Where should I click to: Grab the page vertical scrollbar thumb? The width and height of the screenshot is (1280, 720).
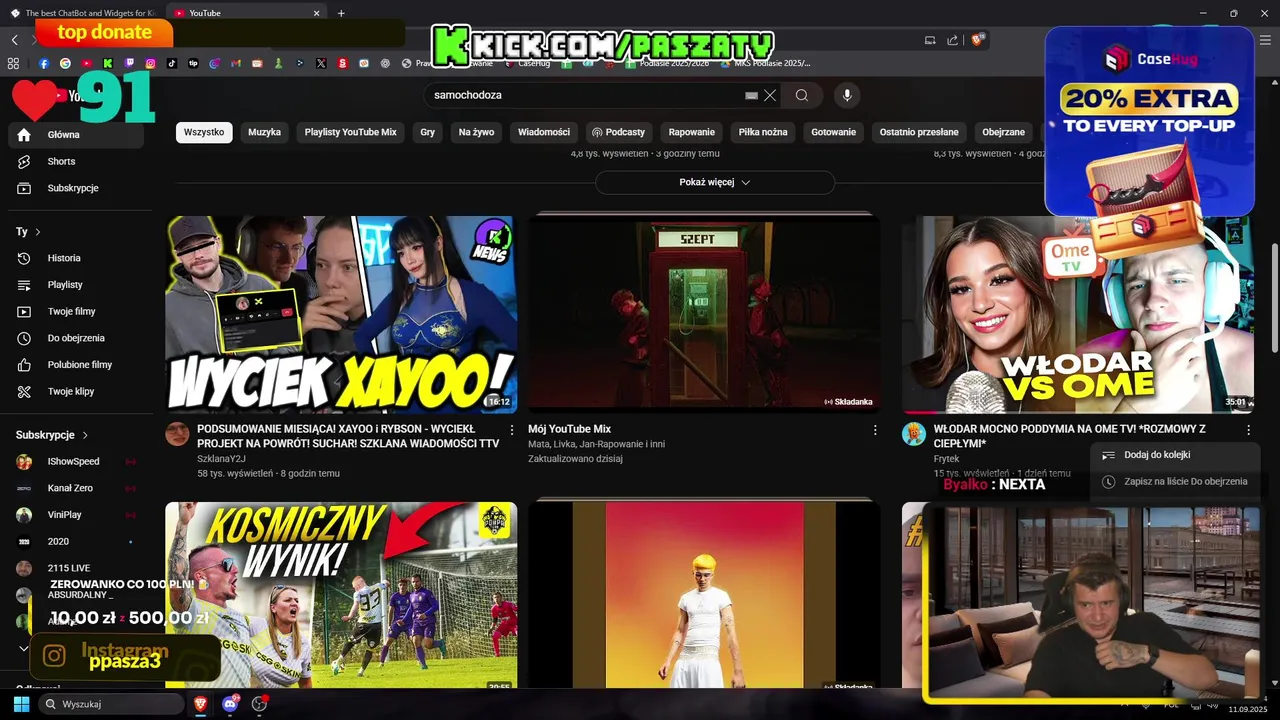coord(1274,297)
